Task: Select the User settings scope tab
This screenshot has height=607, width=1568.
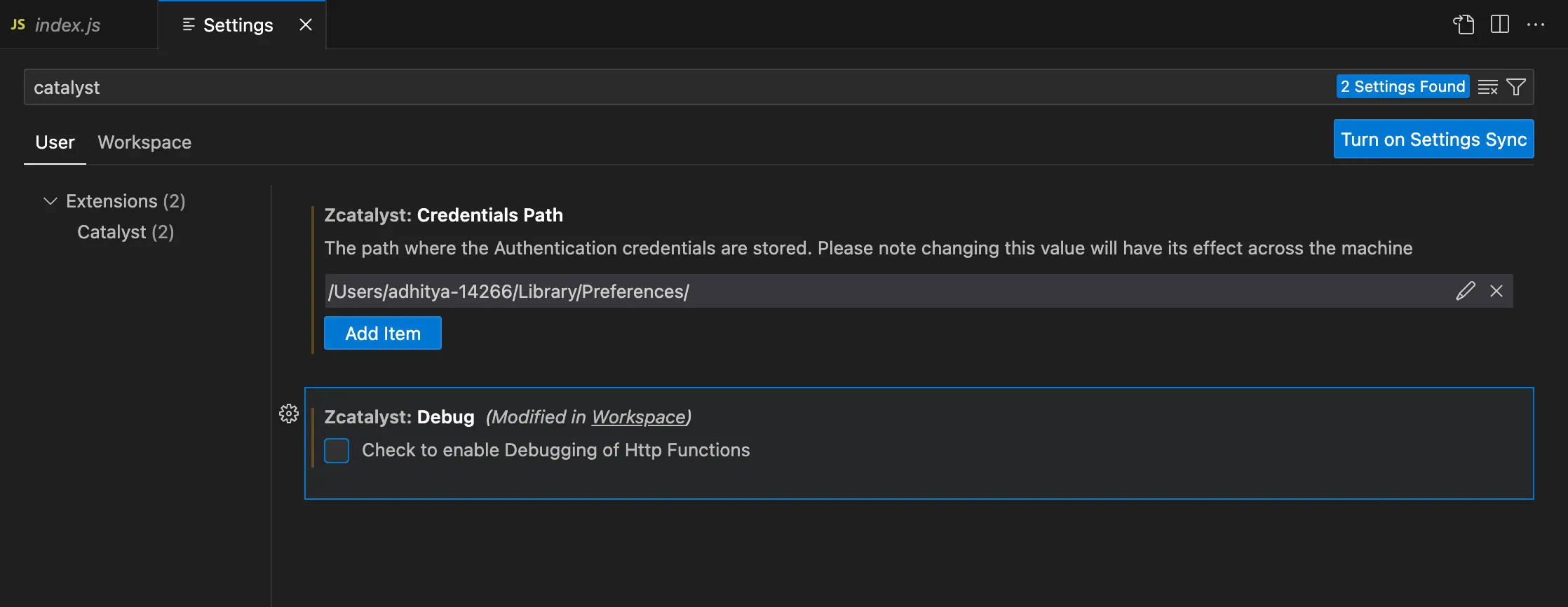Action: 55,142
